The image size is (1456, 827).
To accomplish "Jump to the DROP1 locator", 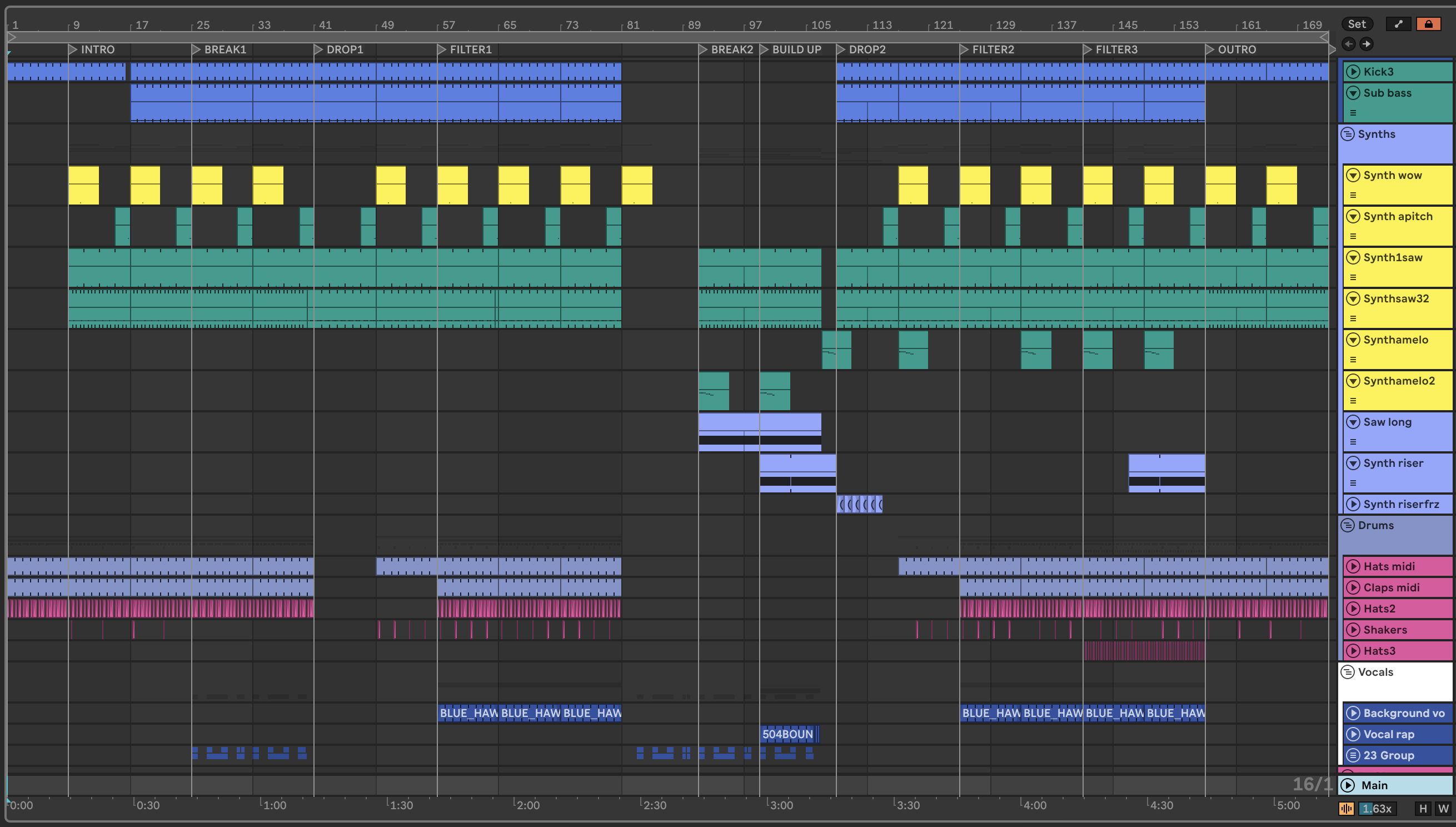I will click(339, 49).
